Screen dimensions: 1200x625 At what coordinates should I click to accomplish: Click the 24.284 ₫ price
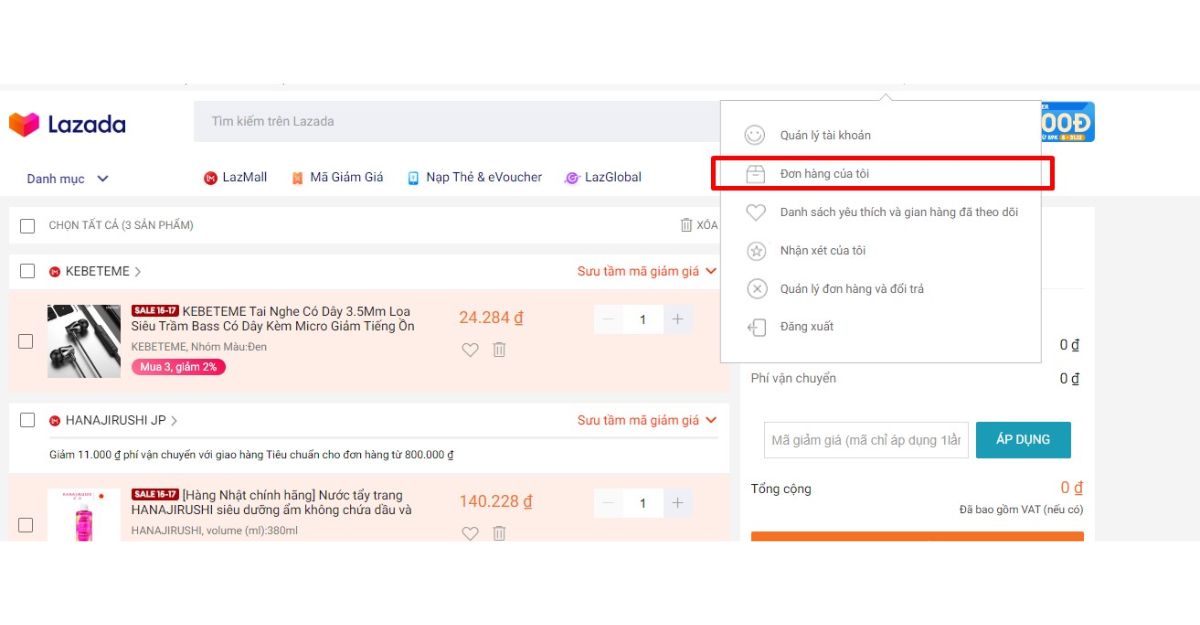491,318
